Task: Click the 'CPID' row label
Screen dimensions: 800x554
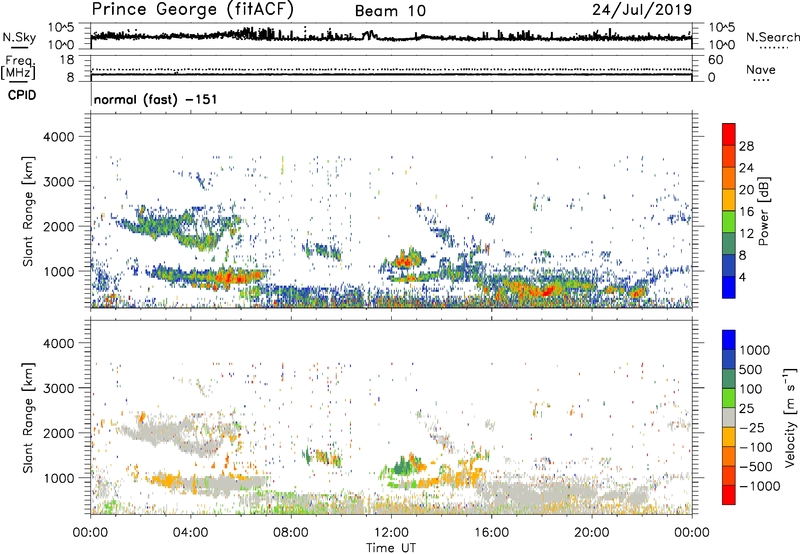Action: click(21, 95)
